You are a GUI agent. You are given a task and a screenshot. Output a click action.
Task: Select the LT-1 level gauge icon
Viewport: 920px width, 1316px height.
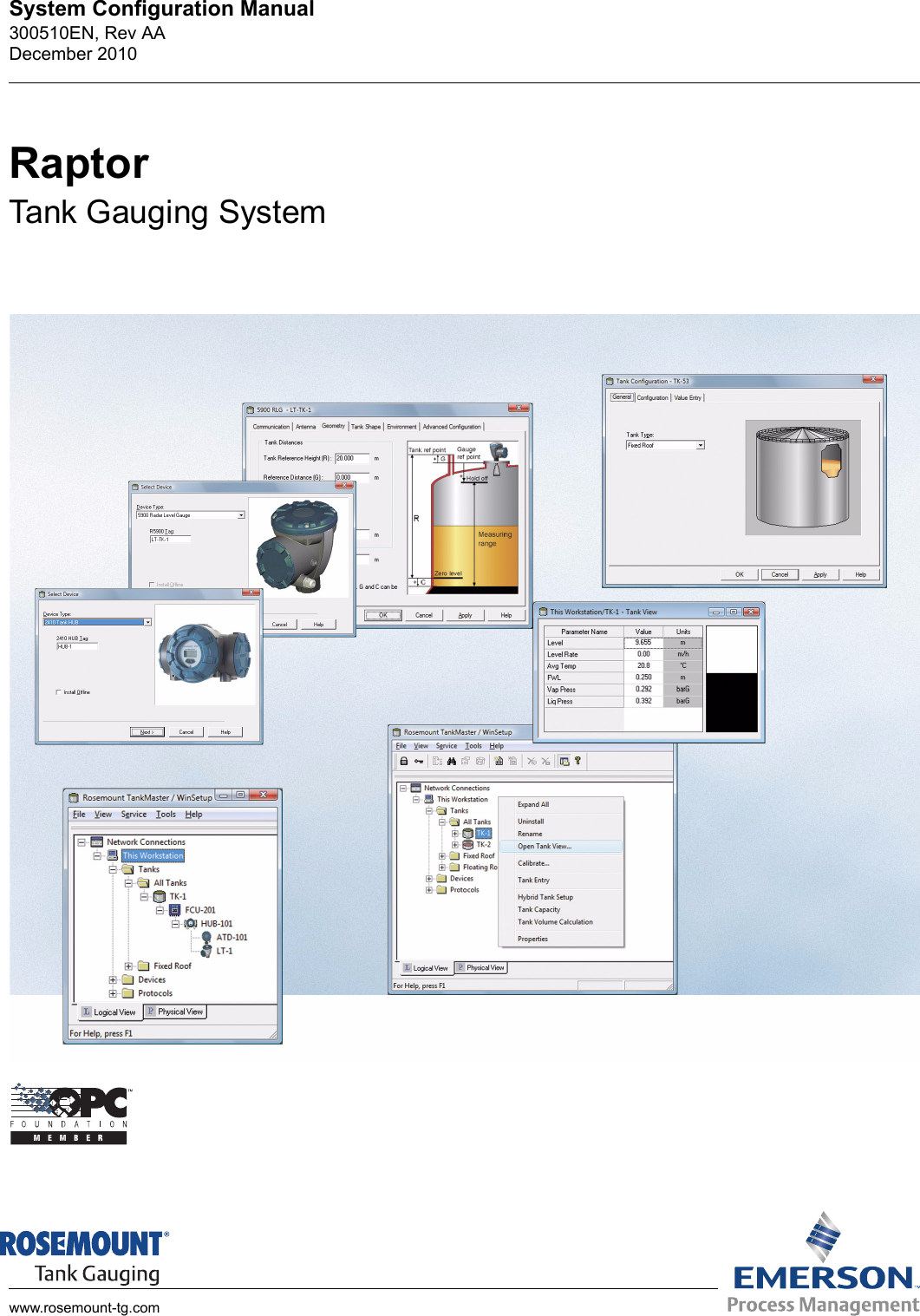206,951
